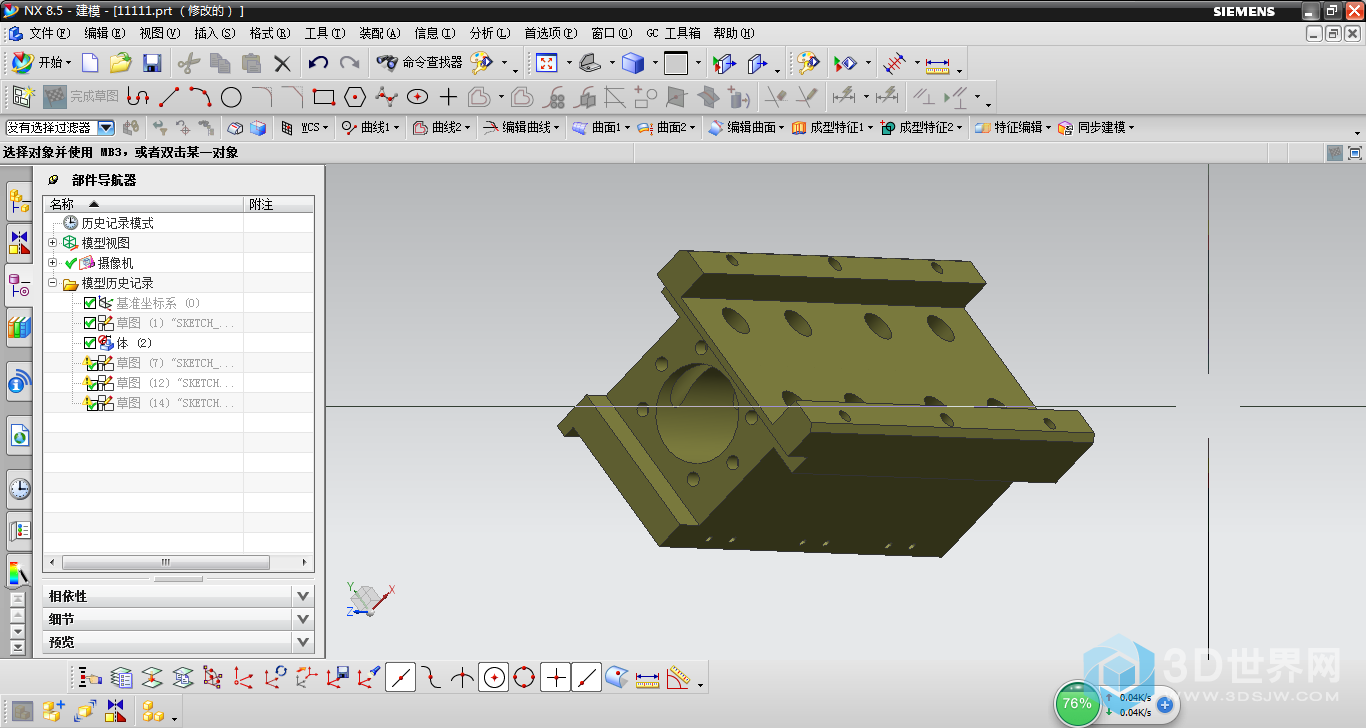Viewport: 1366px width, 728px height.
Task: Sort by the 名称 column header
Action: [144, 204]
